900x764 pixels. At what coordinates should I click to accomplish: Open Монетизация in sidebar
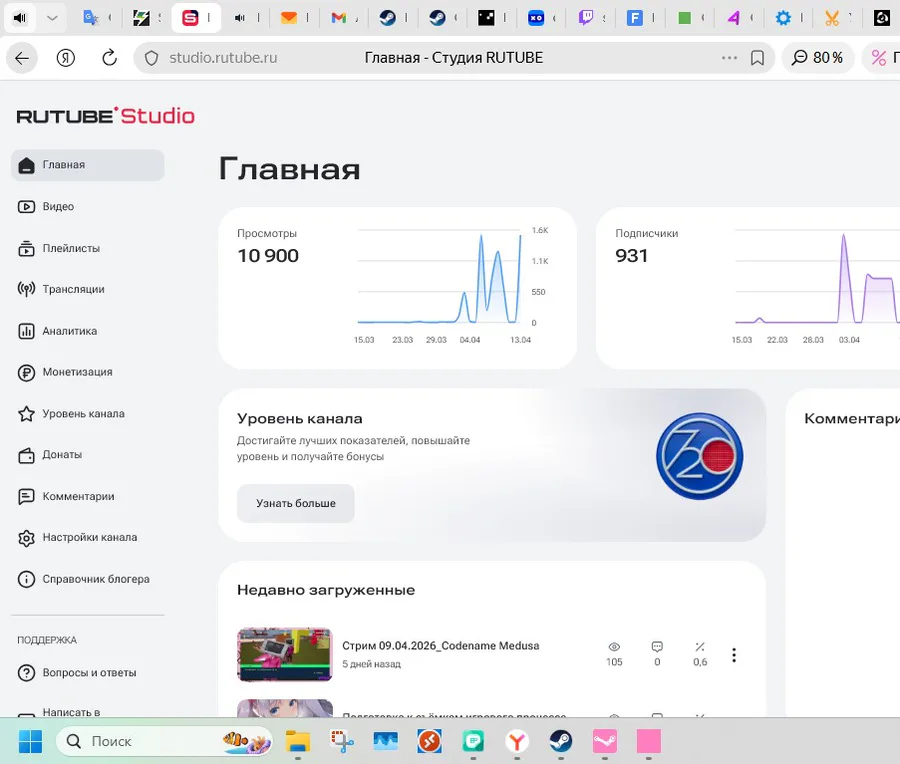click(87, 372)
